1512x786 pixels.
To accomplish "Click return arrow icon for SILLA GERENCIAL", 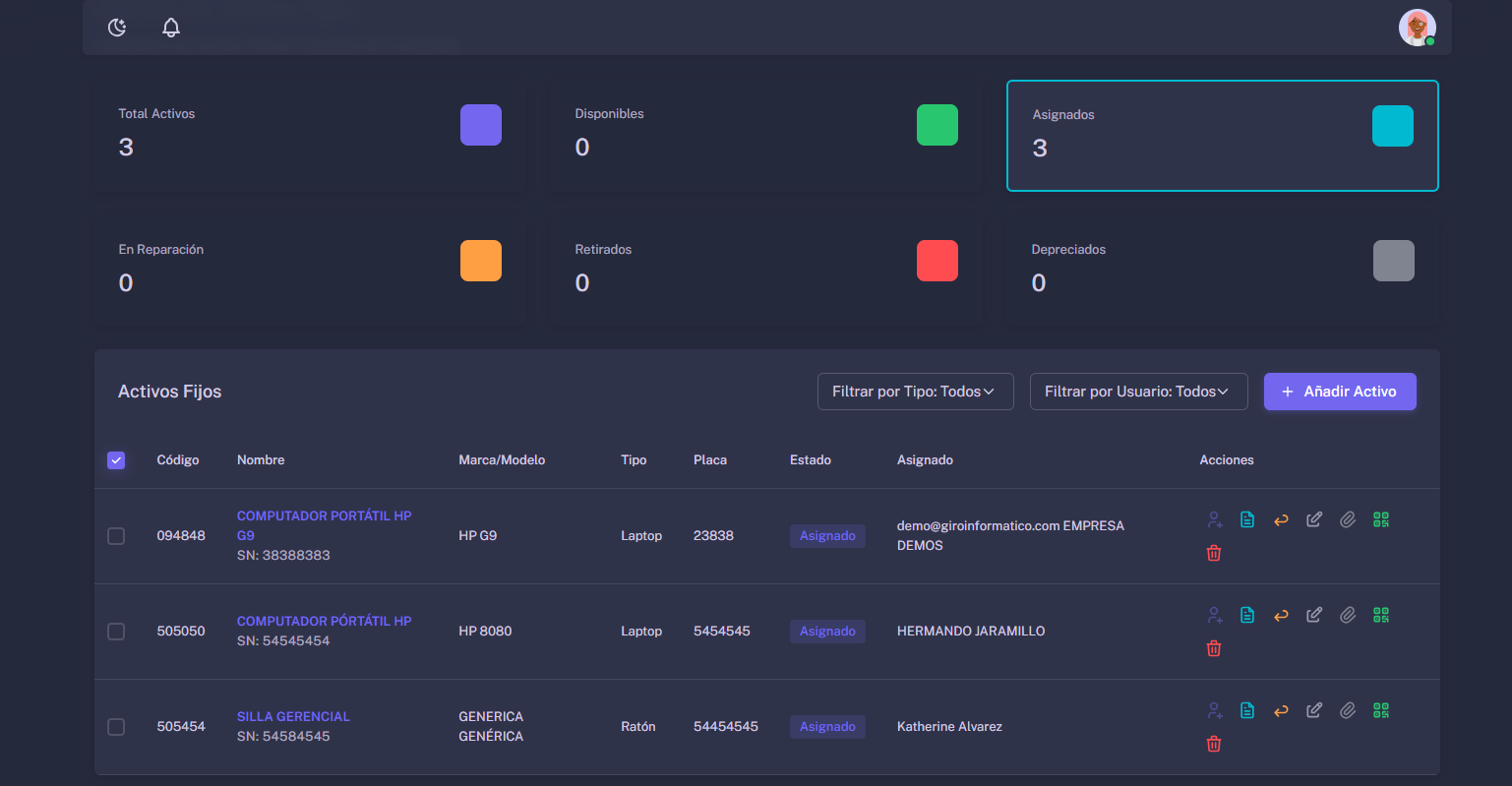I will click(x=1281, y=710).
